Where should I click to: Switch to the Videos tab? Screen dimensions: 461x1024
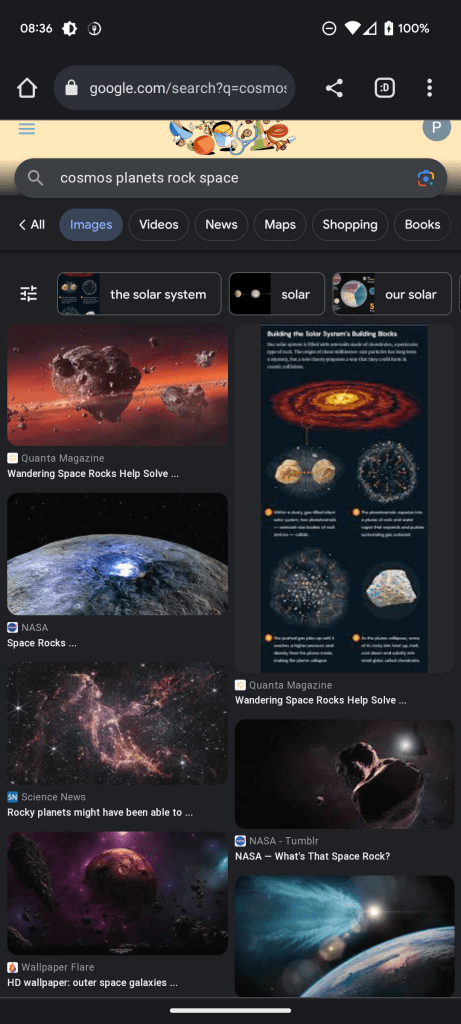159,225
